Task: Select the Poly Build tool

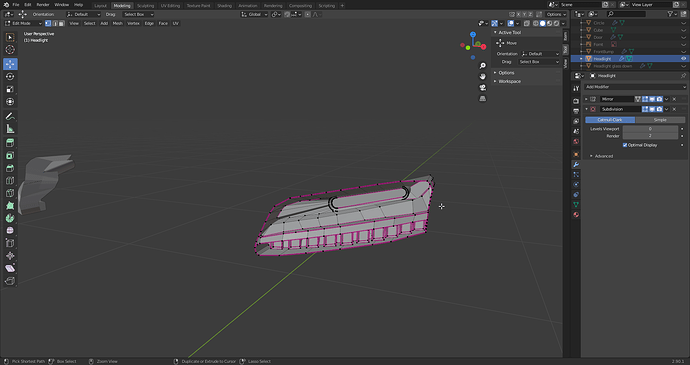Action: coord(10,206)
